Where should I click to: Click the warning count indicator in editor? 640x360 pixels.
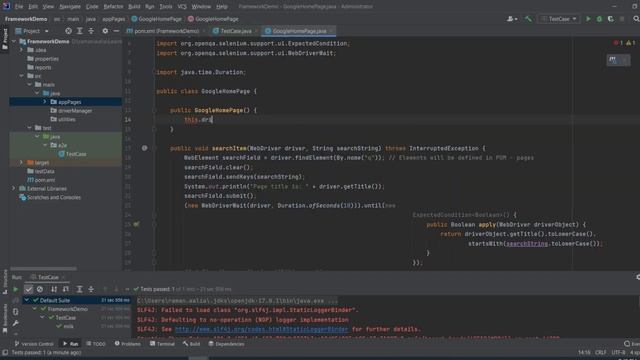coord(631,43)
